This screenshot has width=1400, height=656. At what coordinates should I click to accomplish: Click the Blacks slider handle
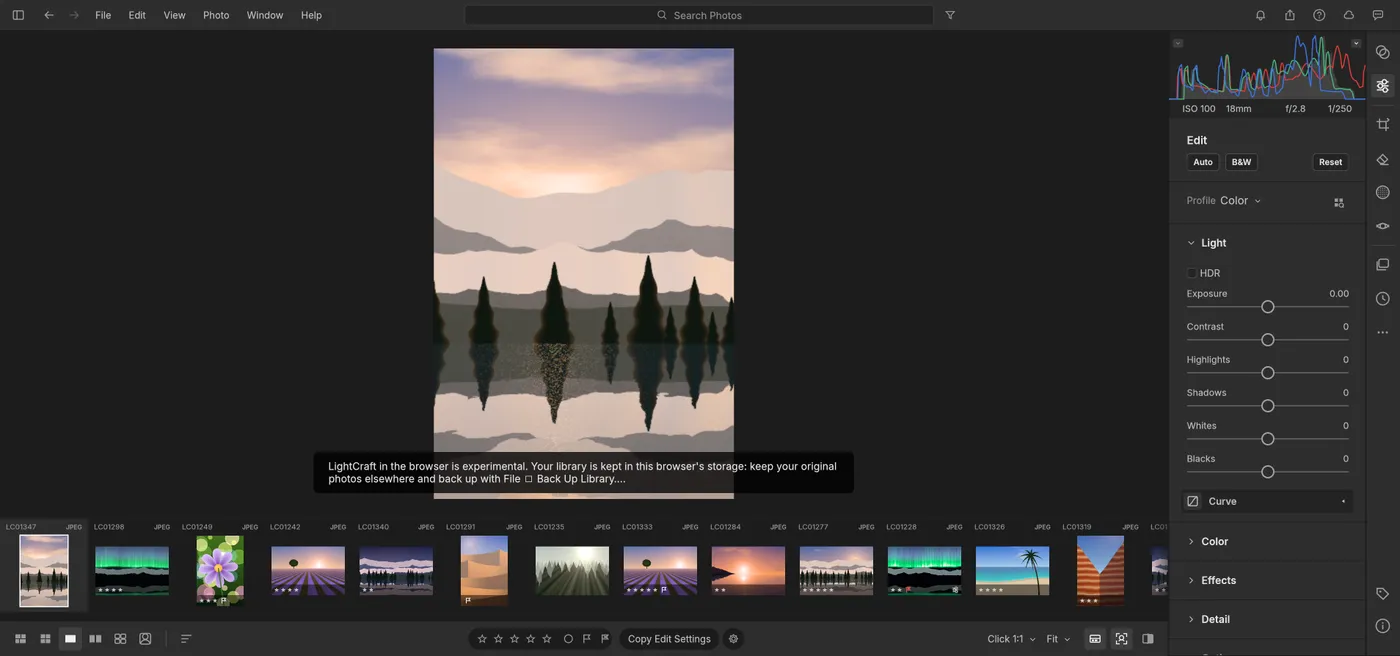1268,472
